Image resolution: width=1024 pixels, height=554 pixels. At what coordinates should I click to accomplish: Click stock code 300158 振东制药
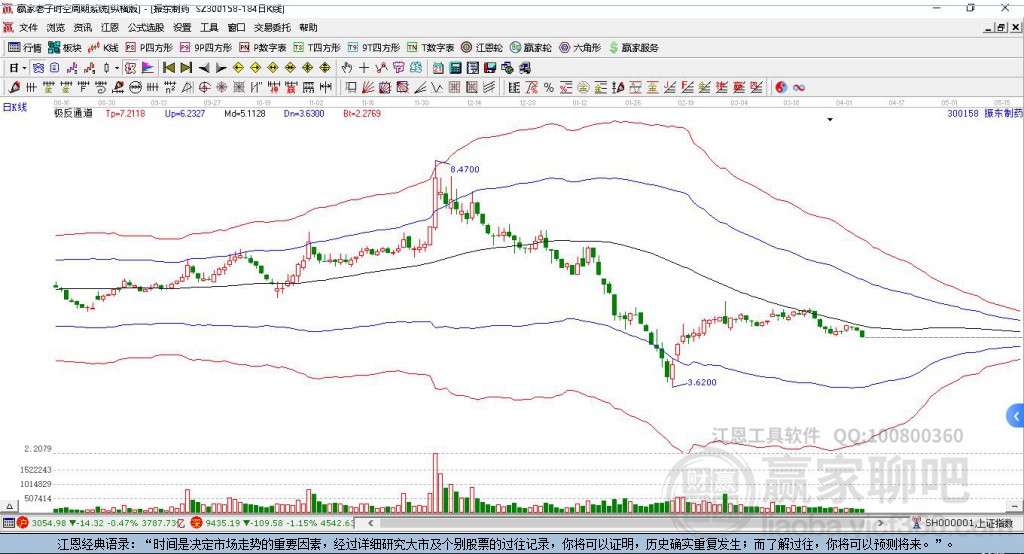pyautogui.click(x=985, y=114)
